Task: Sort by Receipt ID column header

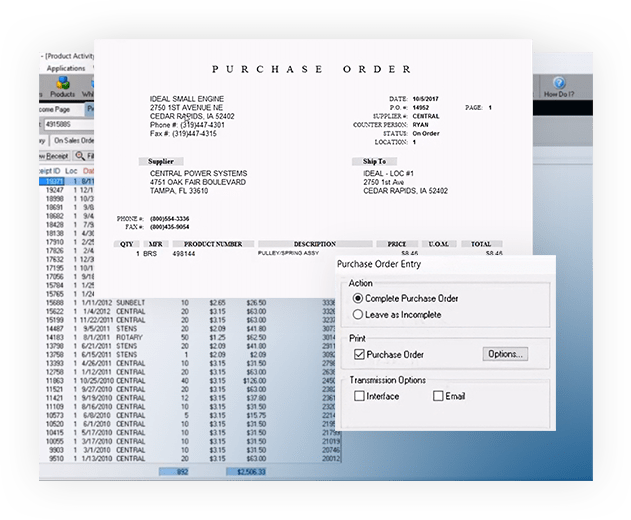Action: [50, 170]
